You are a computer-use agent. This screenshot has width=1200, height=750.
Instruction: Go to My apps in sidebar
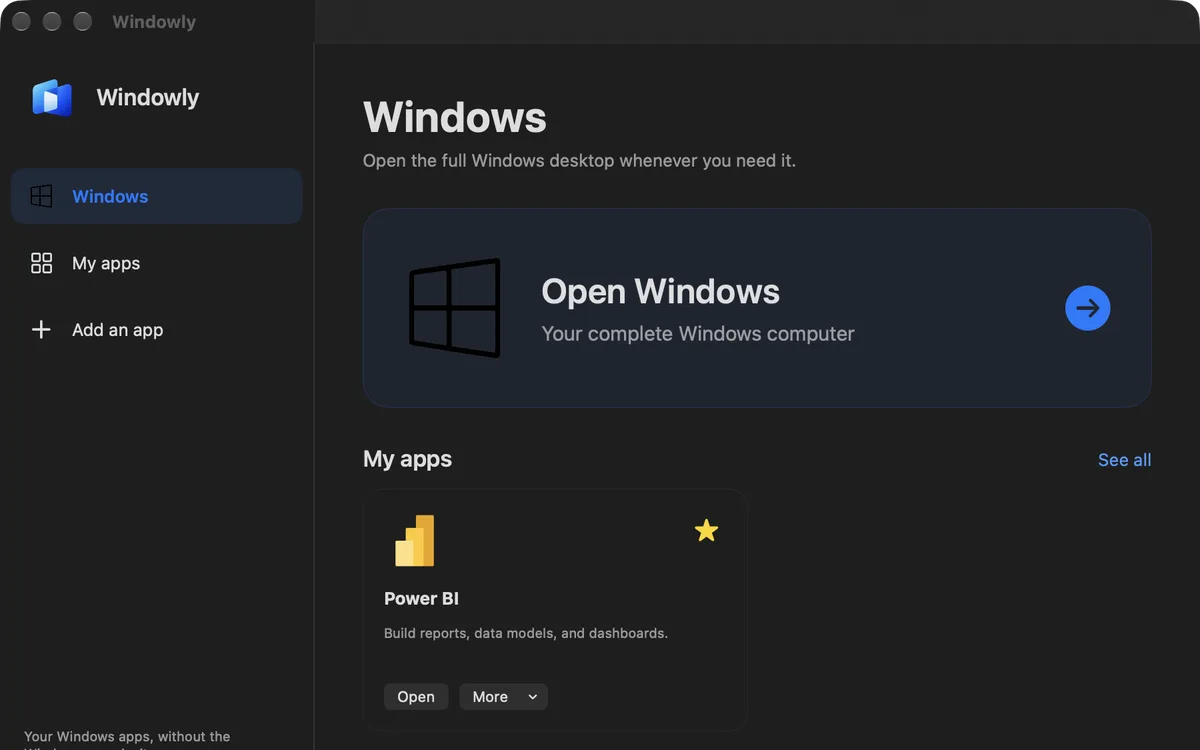coord(106,264)
